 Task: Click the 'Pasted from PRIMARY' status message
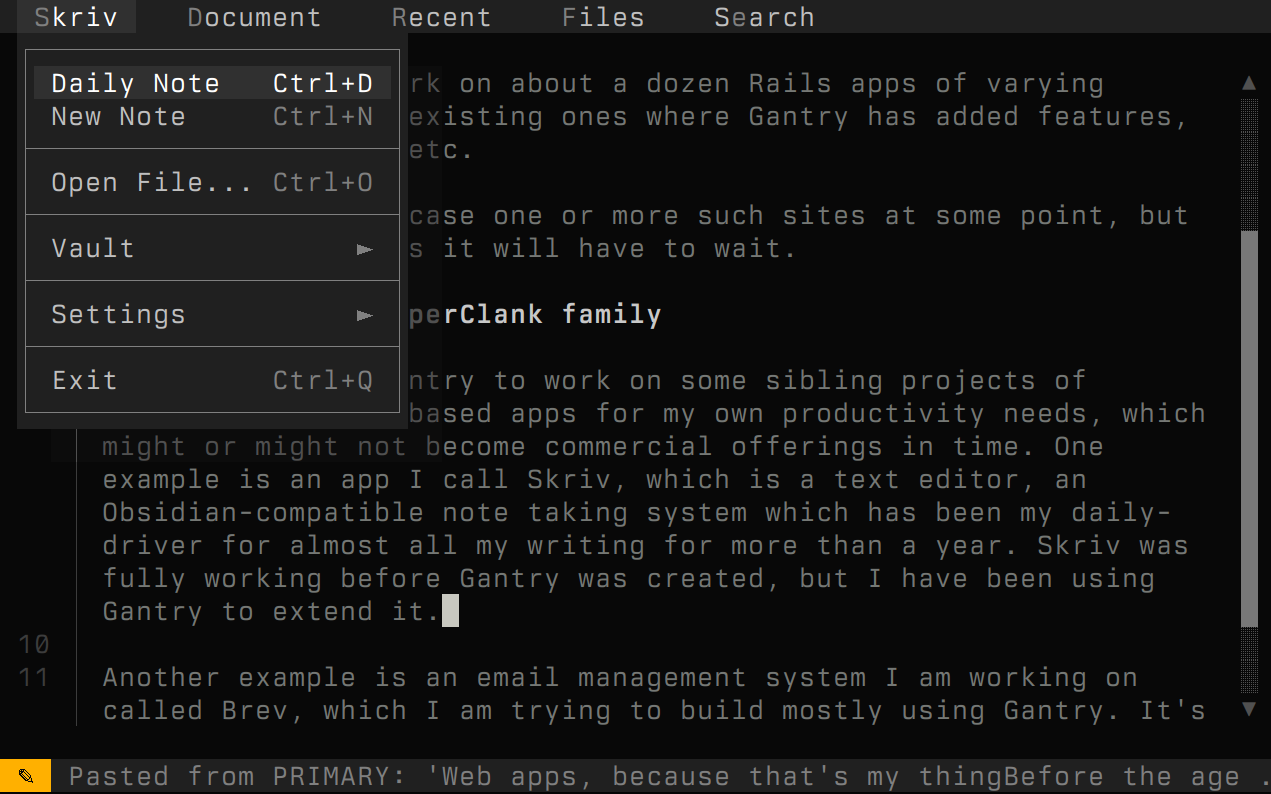click(668, 776)
